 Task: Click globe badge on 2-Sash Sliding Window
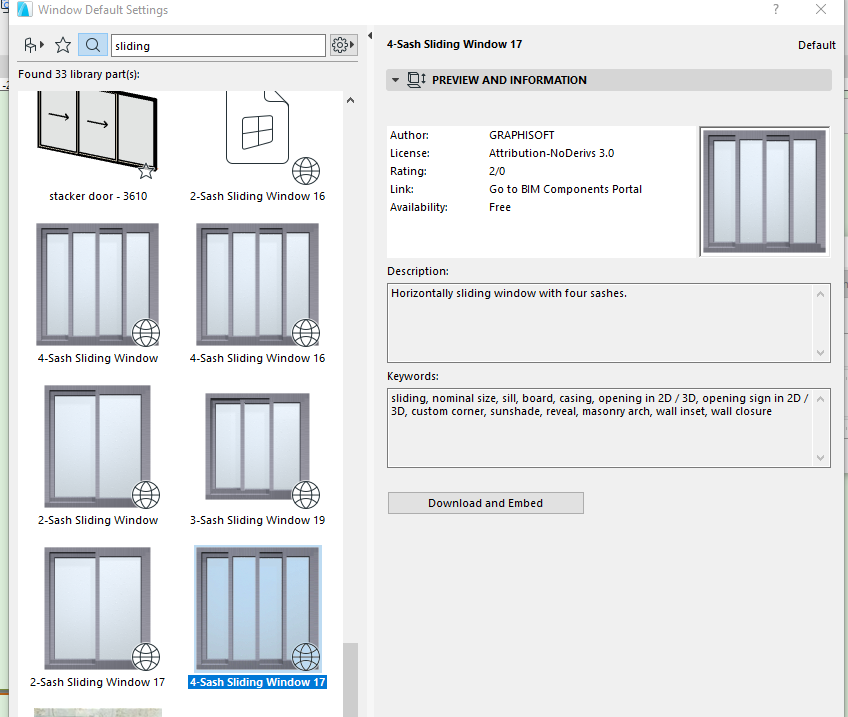coord(145,494)
